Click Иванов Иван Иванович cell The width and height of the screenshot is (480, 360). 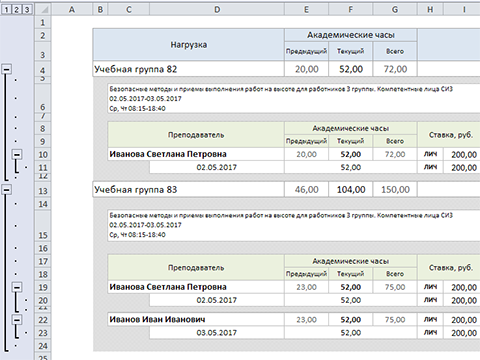click(196, 320)
